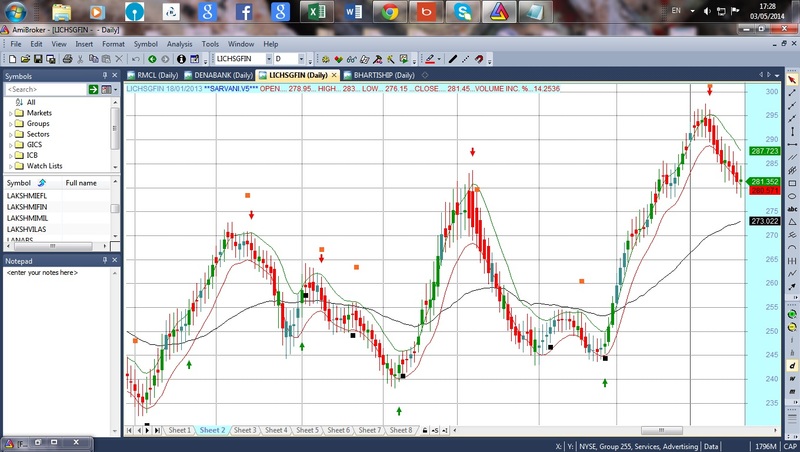Select the abc text tool
Screen dimensions: 800x452
tap(792, 209)
